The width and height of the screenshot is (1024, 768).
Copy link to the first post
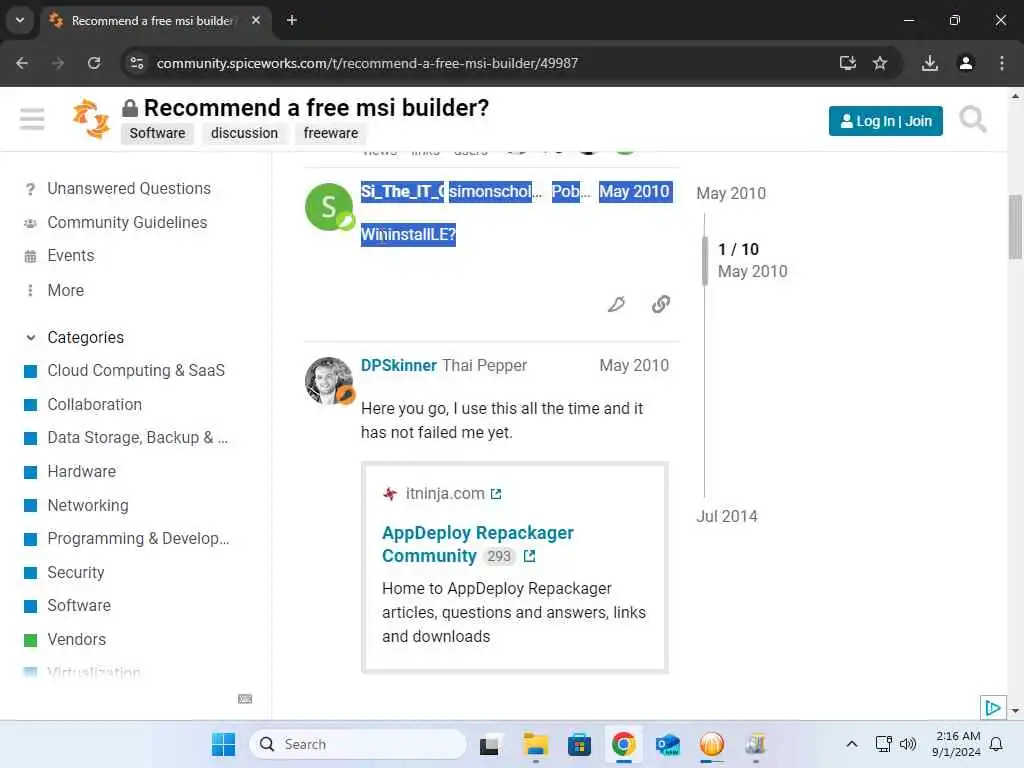[x=661, y=304]
